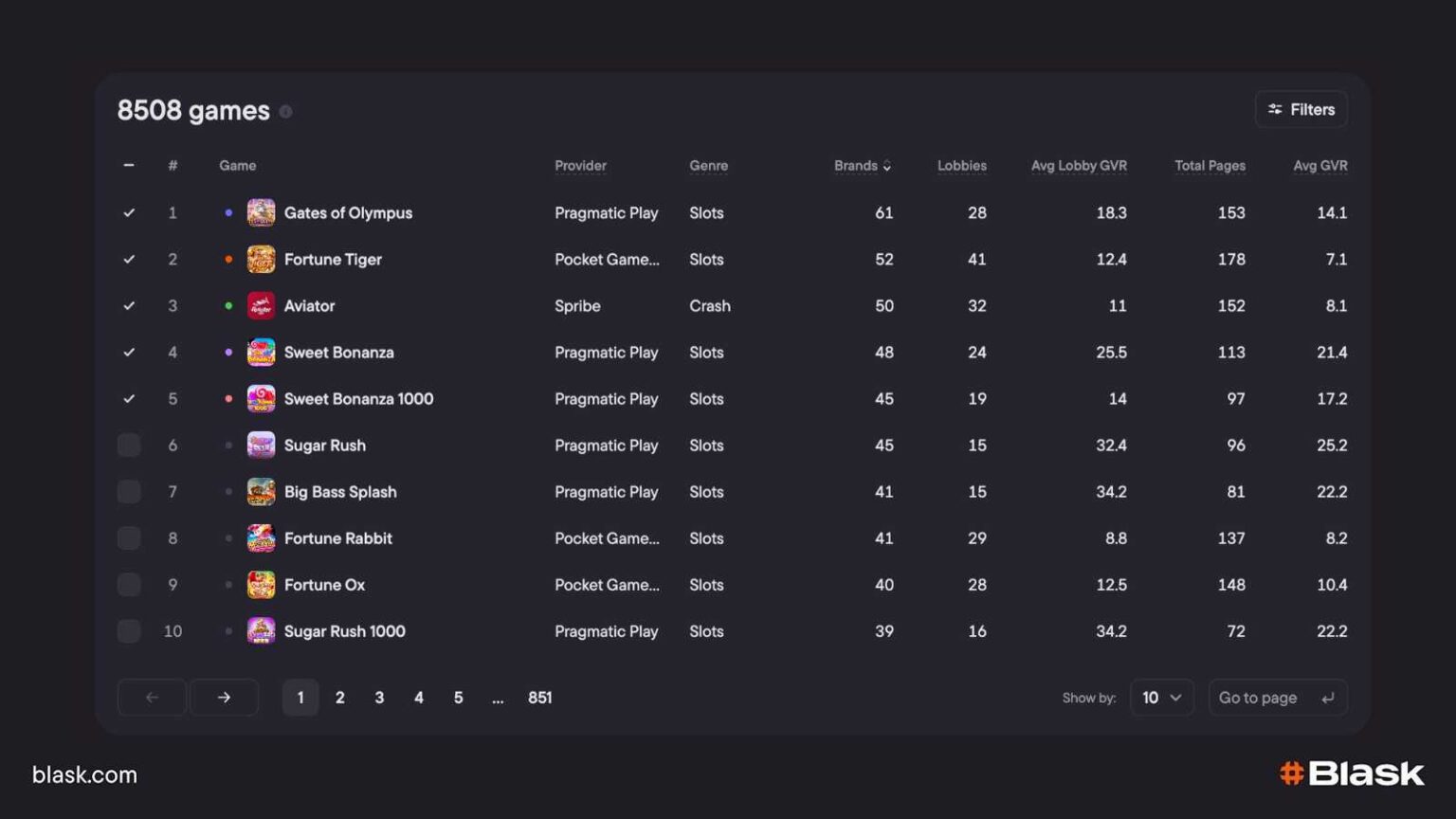Click inside the "Go to page" input field
This screenshot has width=1456, height=819.
click(x=1258, y=697)
